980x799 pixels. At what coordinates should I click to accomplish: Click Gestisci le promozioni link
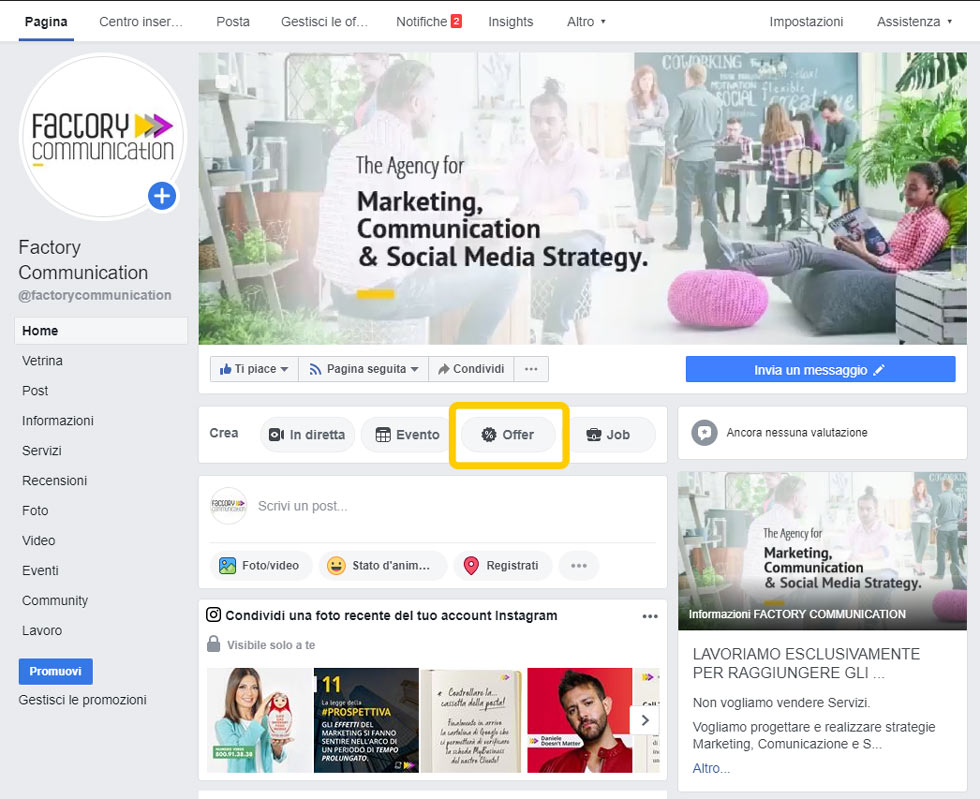click(x=82, y=700)
